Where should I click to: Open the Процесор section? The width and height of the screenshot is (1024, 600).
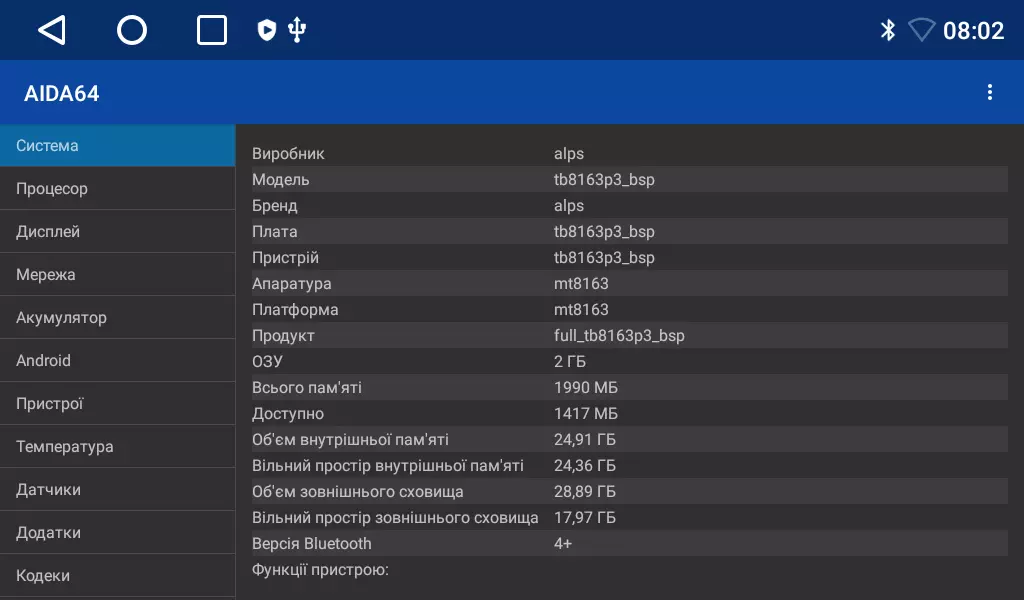point(117,189)
